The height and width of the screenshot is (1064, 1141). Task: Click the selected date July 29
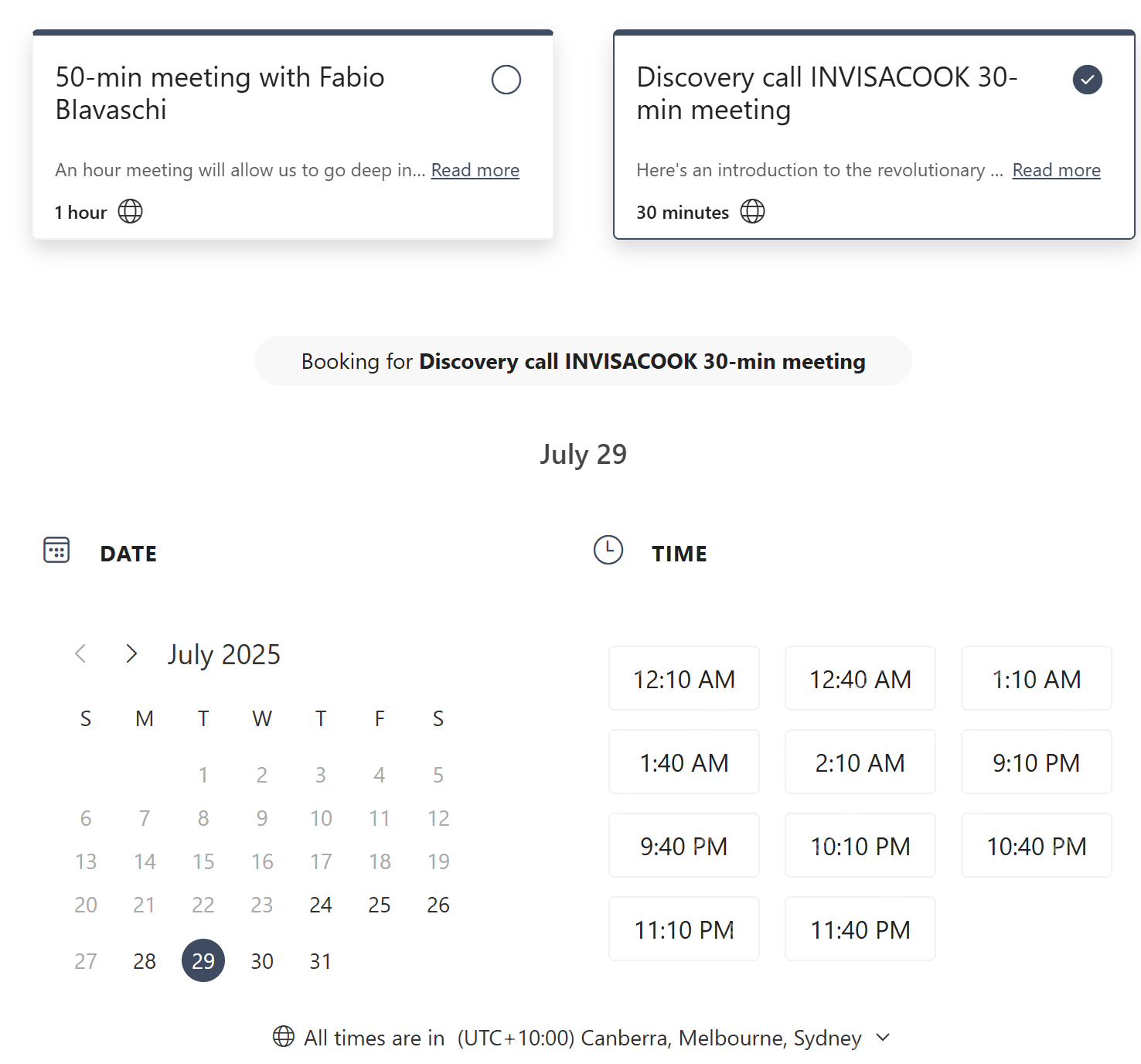tap(203, 961)
